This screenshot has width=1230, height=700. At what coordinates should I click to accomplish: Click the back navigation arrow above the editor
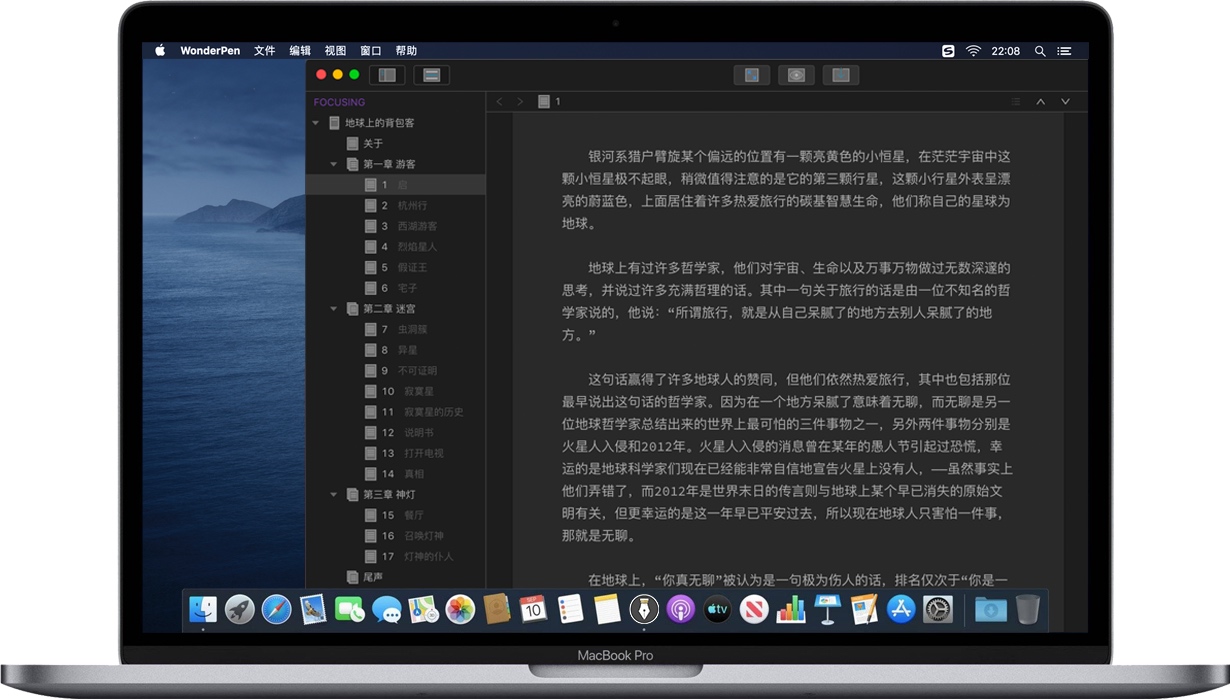[x=499, y=101]
